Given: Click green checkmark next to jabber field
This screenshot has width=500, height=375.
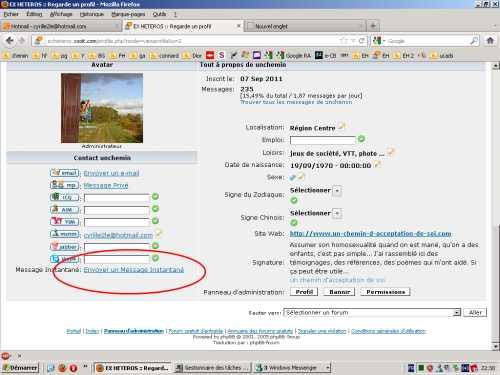Looking at the screenshot, I should [x=155, y=246].
